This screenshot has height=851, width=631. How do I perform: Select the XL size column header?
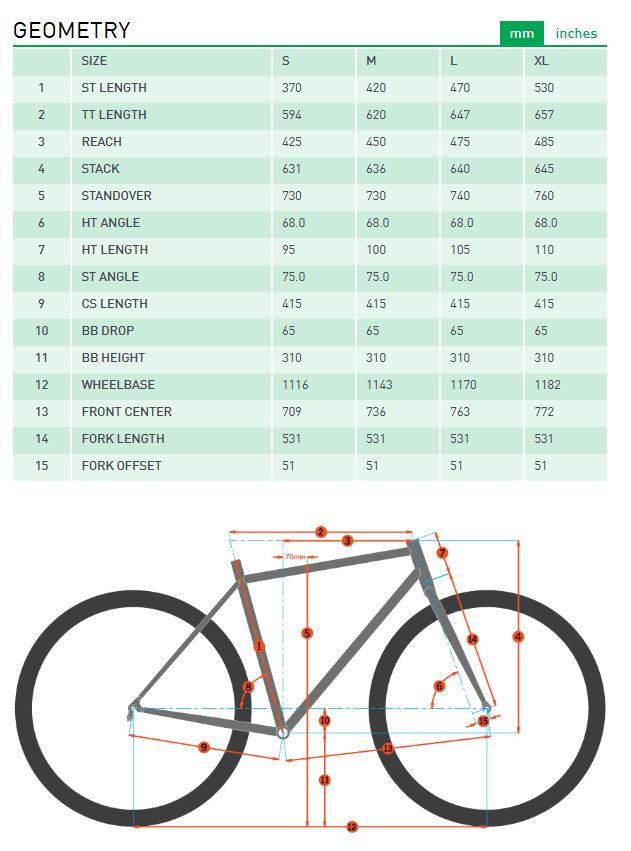coord(542,61)
